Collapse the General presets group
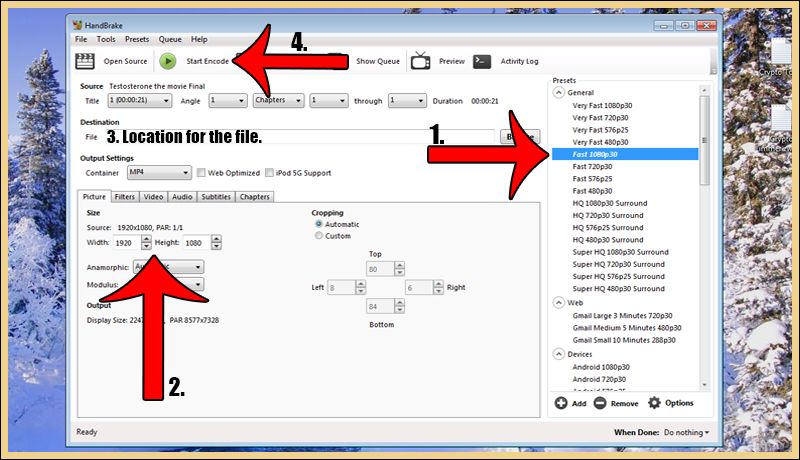800x460 pixels. click(559, 92)
